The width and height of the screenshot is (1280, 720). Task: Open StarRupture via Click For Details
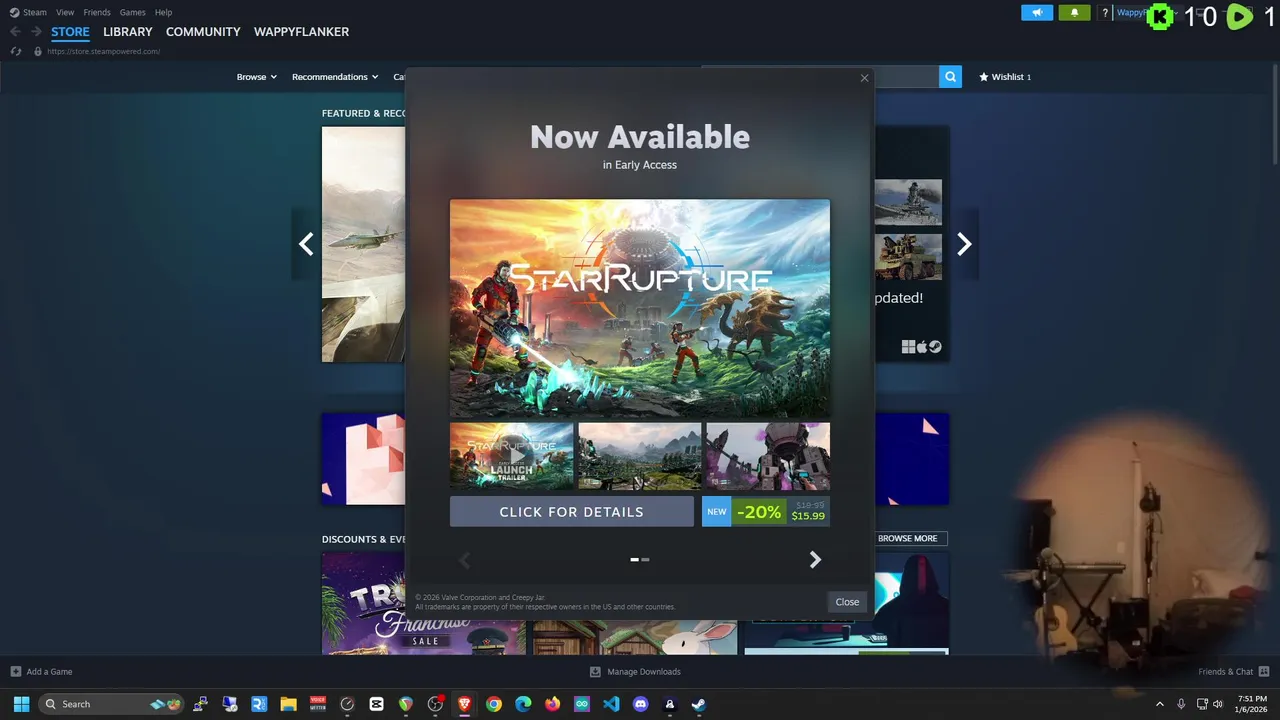[571, 511]
